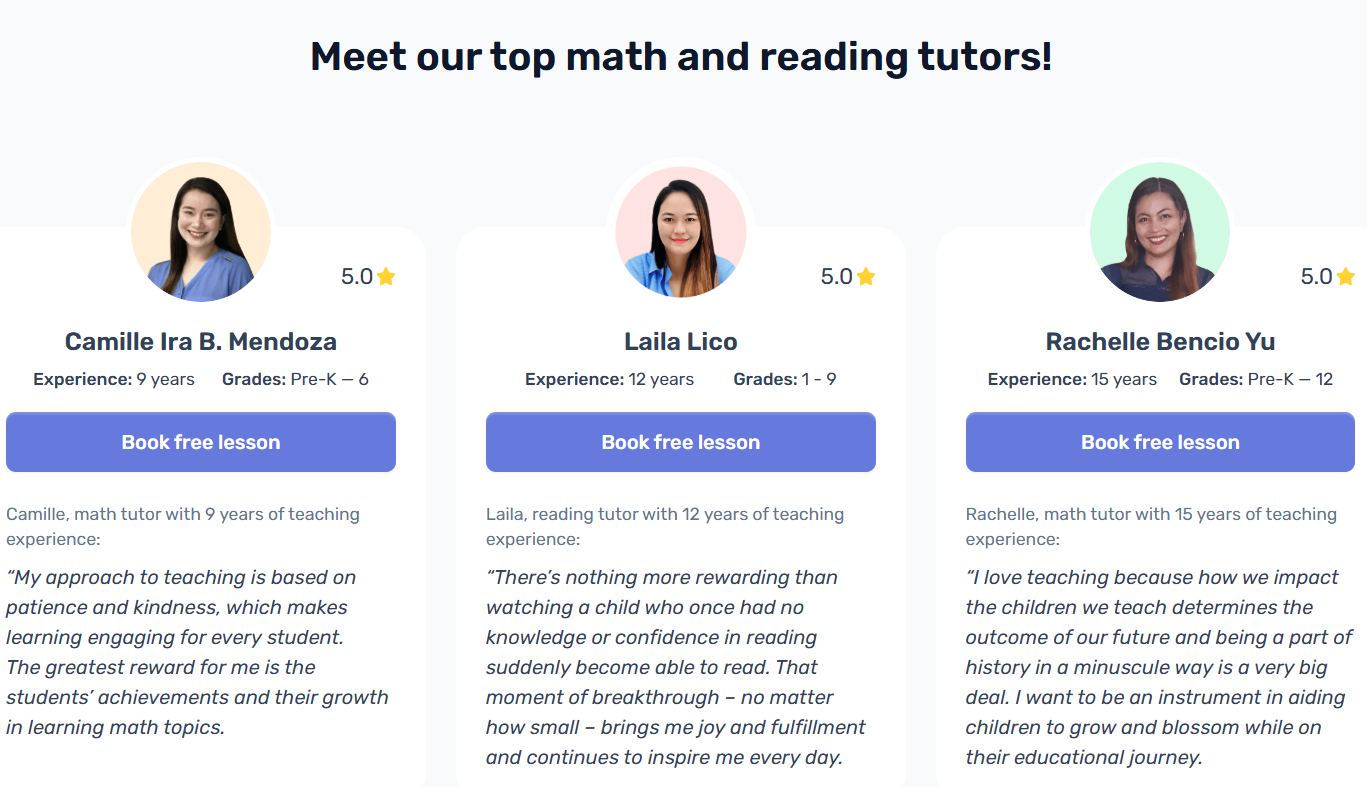The height and width of the screenshot is (787, 1367).
Task: Click the star icon beside Laila's 5.0 rating
Action: (x=866, y=276)
